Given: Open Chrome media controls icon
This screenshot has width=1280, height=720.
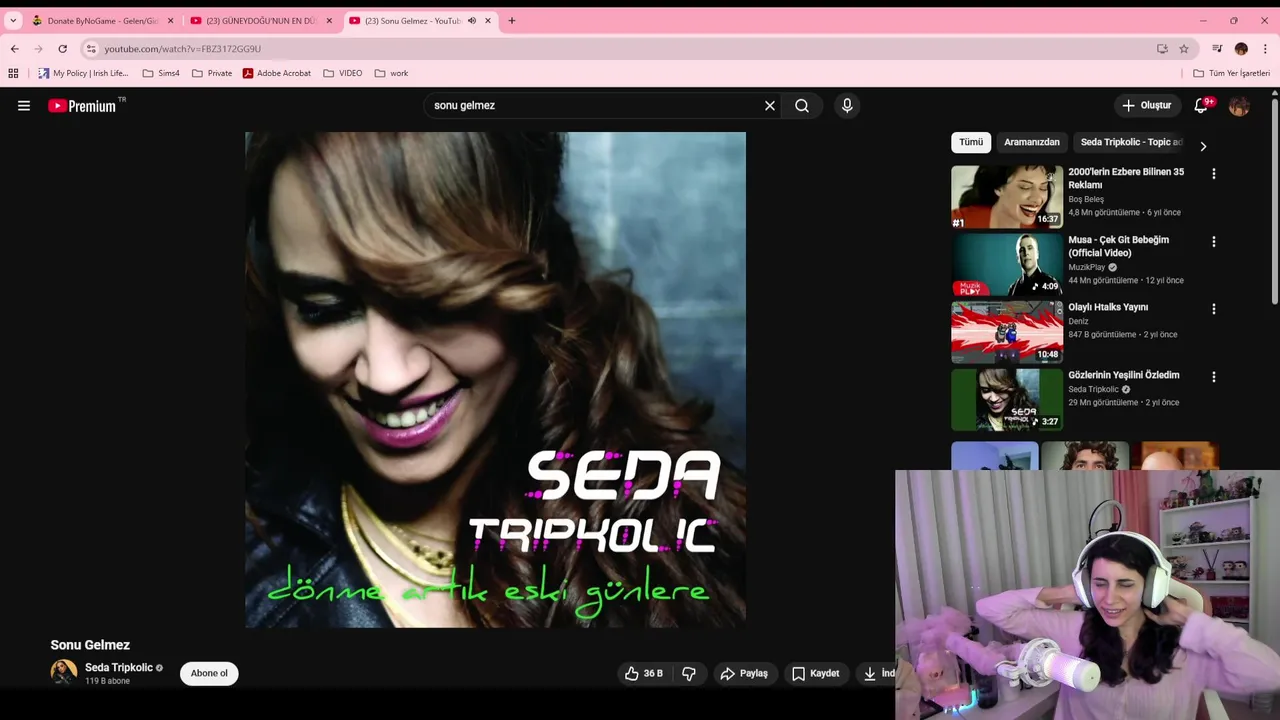Looking at the screenshot, I should click(x=1217, y=48).
